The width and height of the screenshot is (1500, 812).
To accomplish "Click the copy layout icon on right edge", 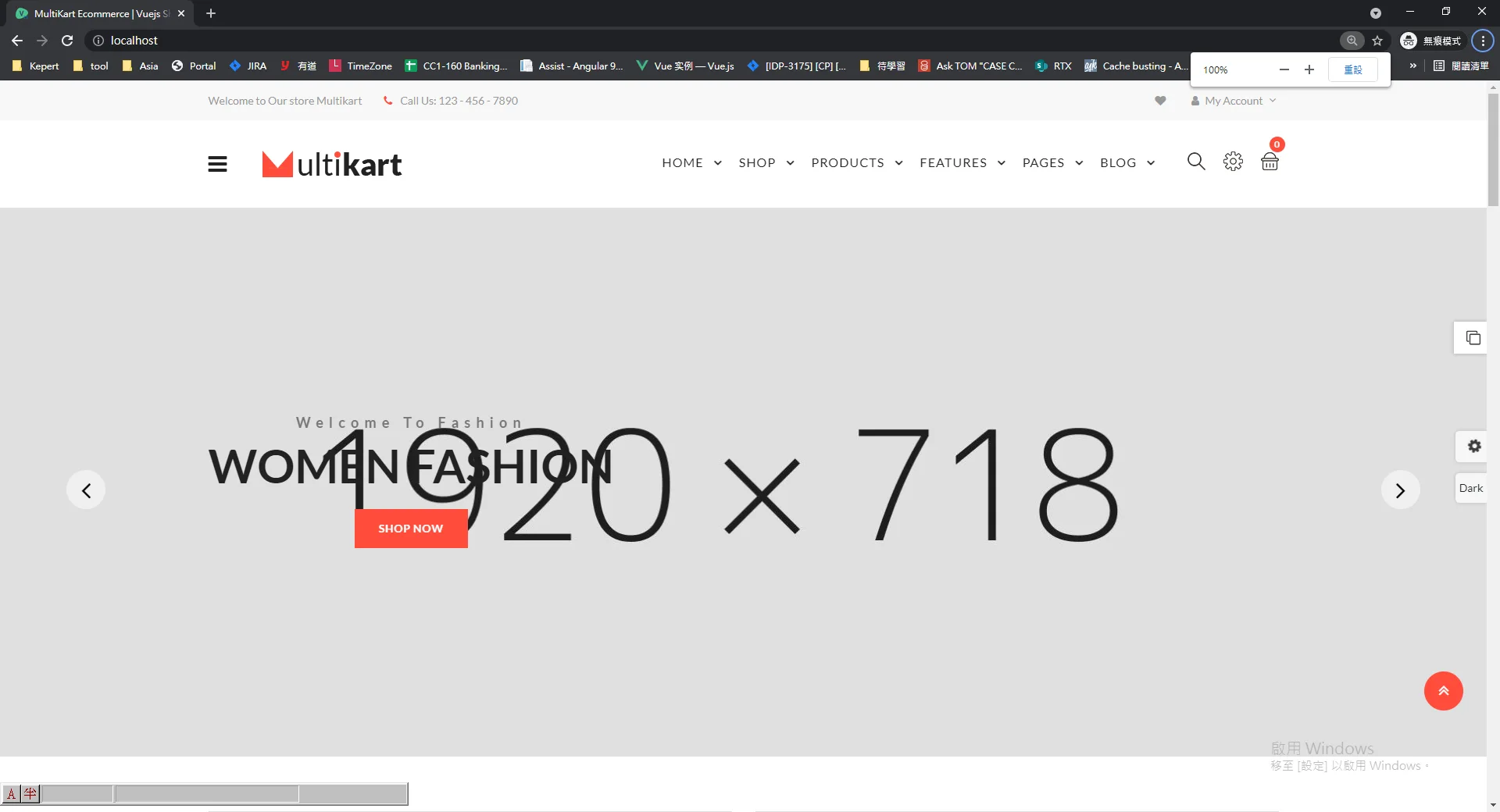I will (x=1473, y=338).
